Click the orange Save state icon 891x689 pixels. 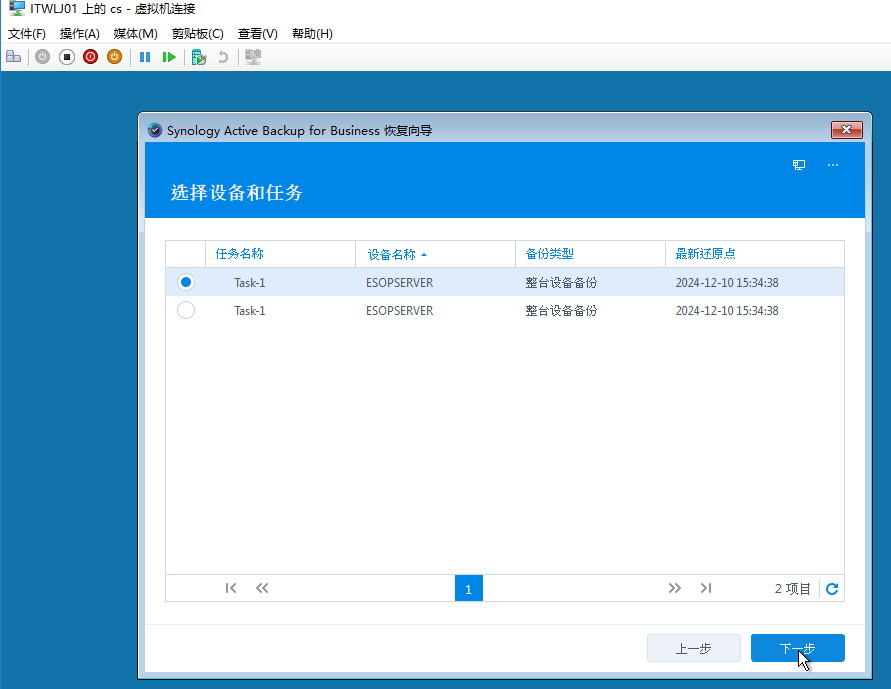pyautogui.click(x=114, y=57)
